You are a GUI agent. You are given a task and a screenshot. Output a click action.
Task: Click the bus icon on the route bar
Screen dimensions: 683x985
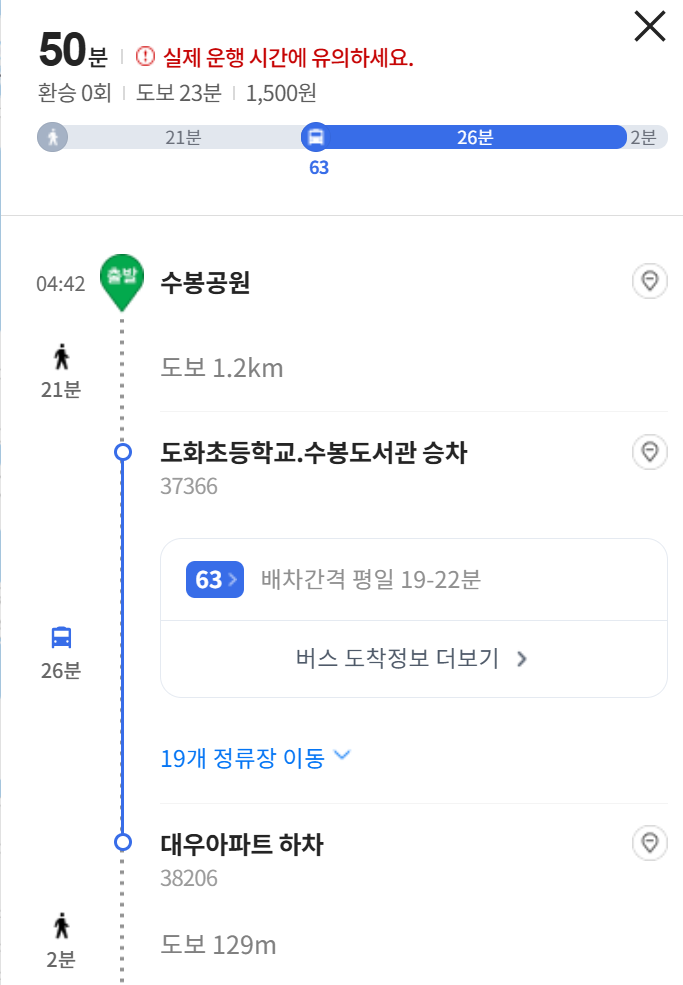click(315, 137)
